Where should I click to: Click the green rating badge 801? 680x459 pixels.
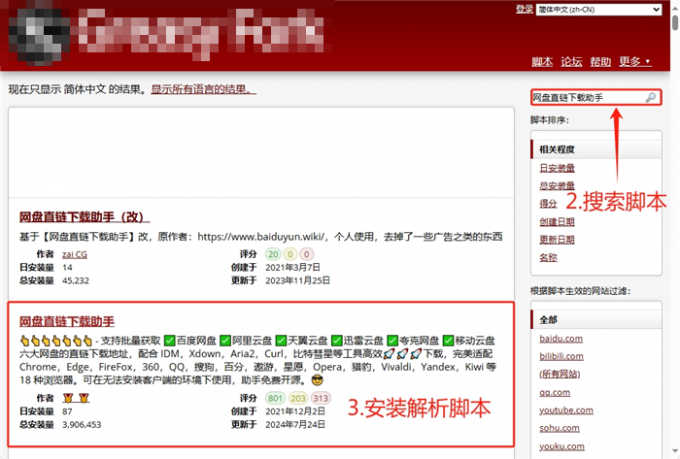[275, 398]
